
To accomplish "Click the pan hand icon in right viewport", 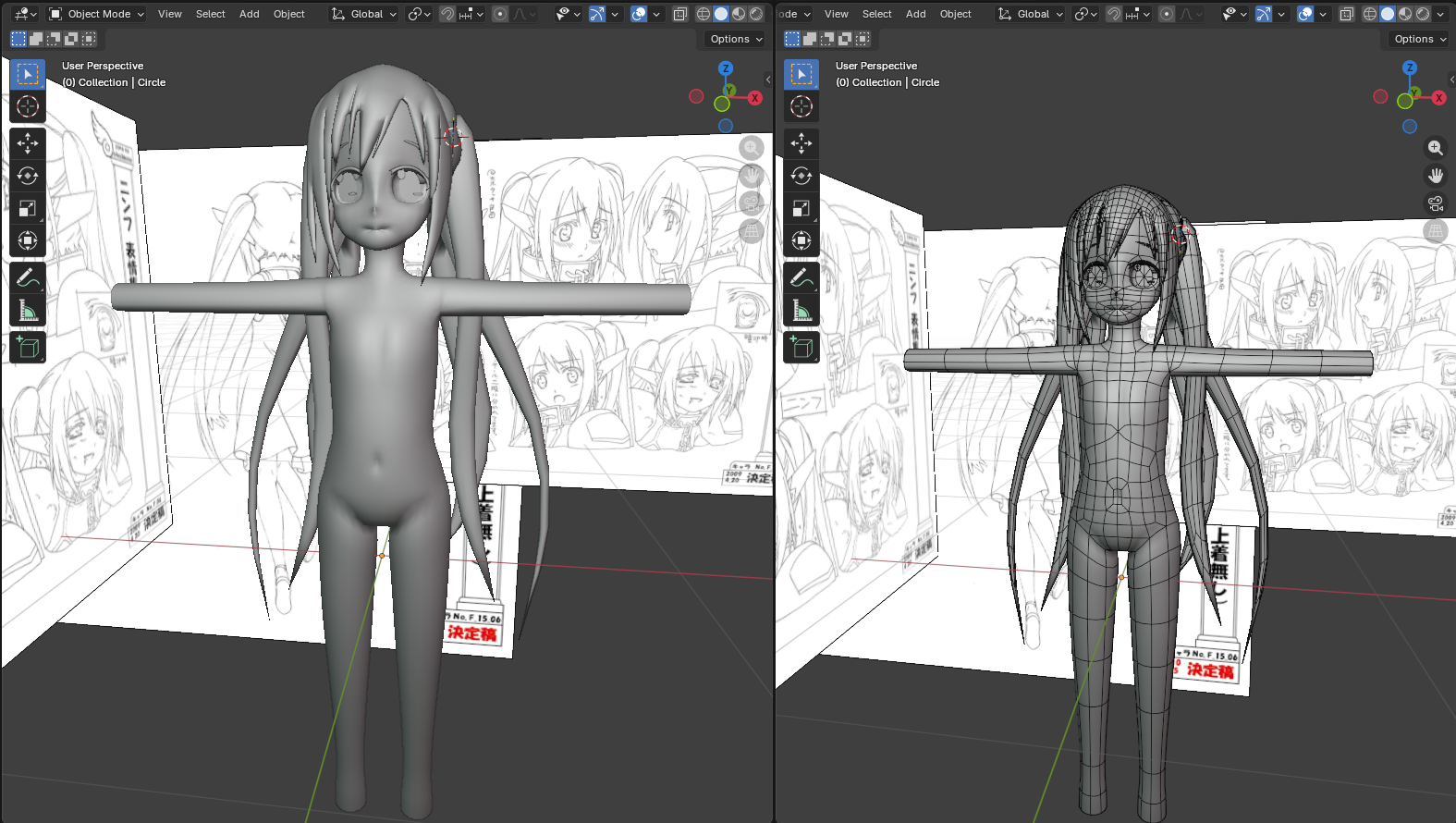I will pyautogui.click(x=1436, y=176).
